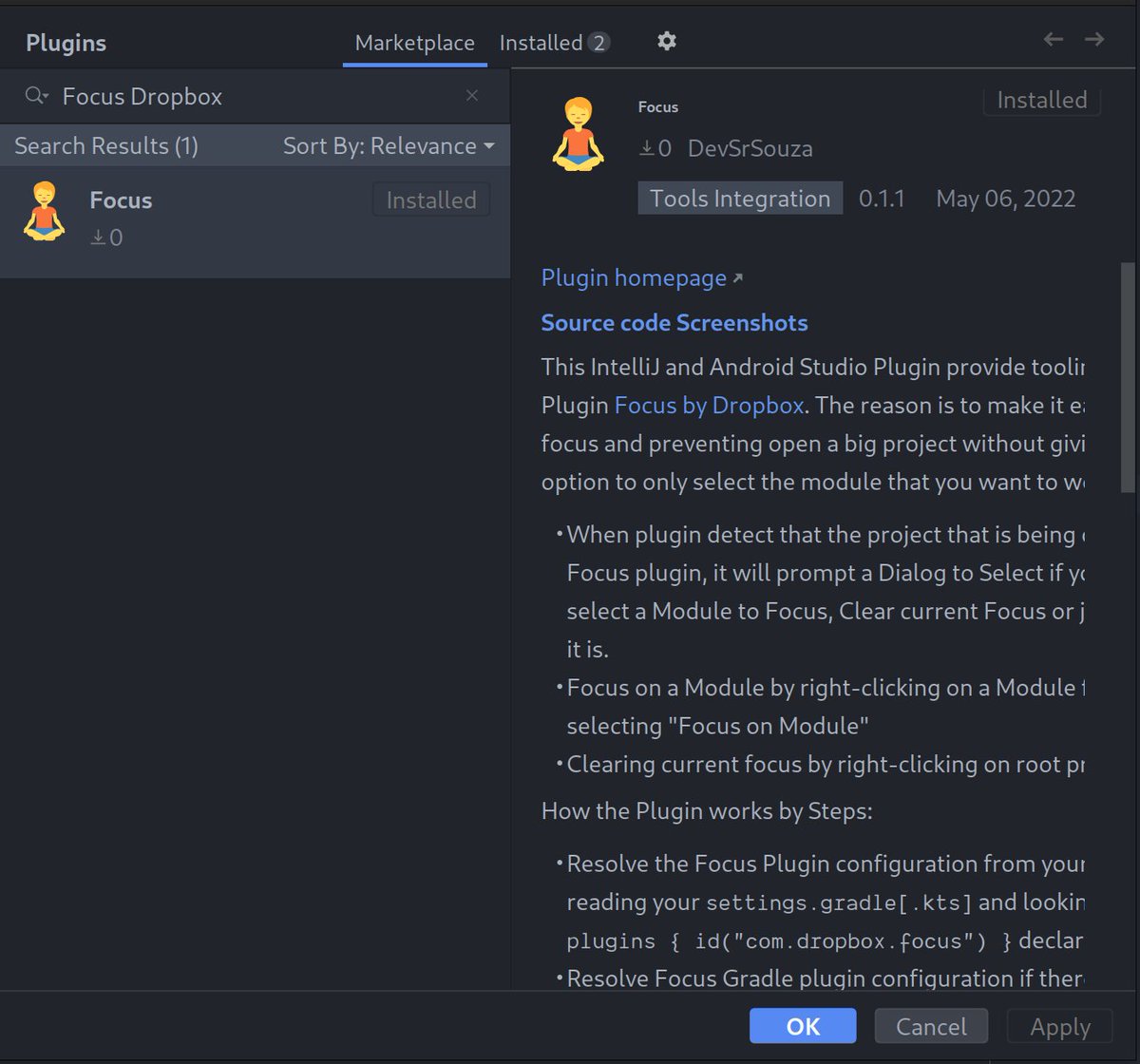Select the Focus search result row

click(x=255, y=222)
